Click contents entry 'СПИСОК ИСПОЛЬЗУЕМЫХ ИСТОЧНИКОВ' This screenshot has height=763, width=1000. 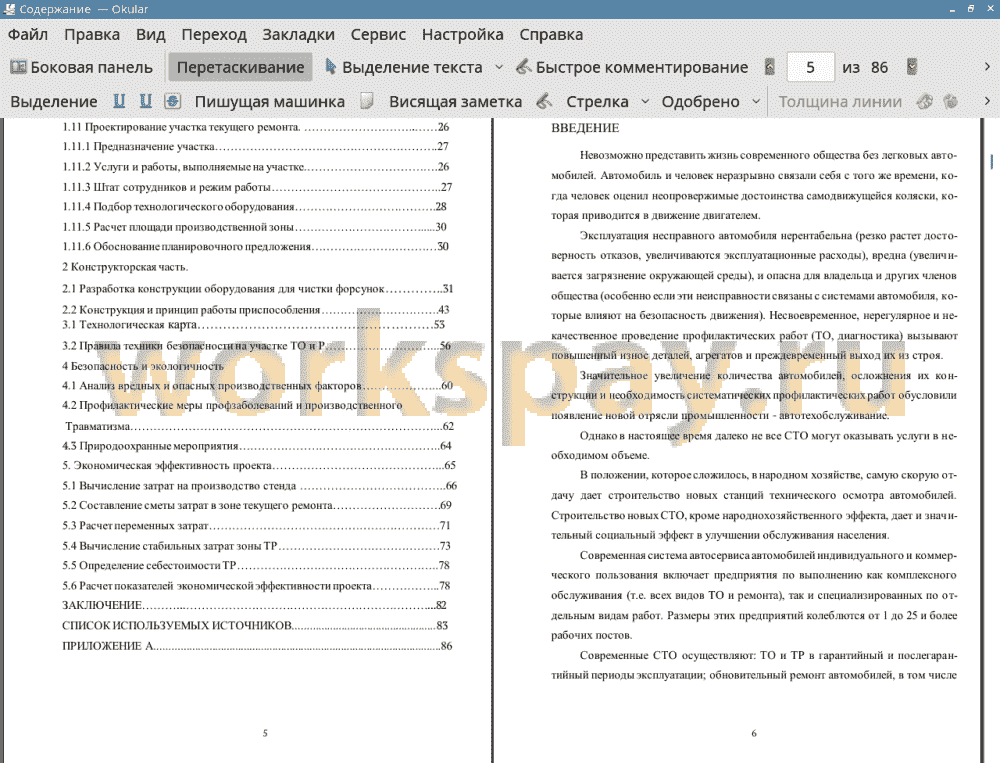[255, 626]
